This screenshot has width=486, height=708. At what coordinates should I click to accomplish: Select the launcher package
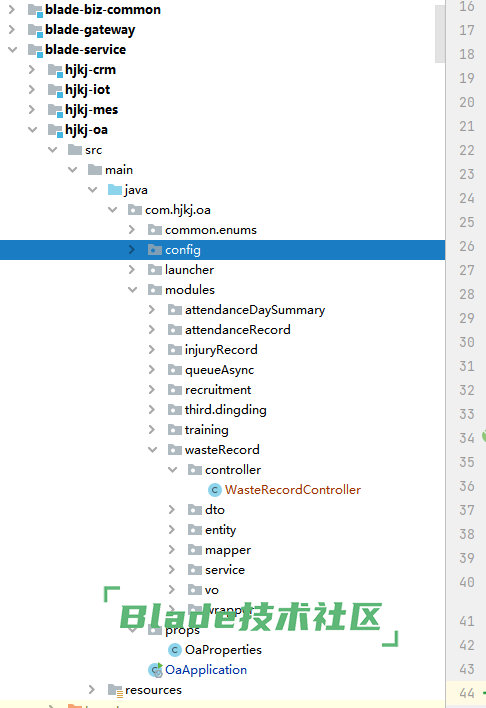pos(189,270)
